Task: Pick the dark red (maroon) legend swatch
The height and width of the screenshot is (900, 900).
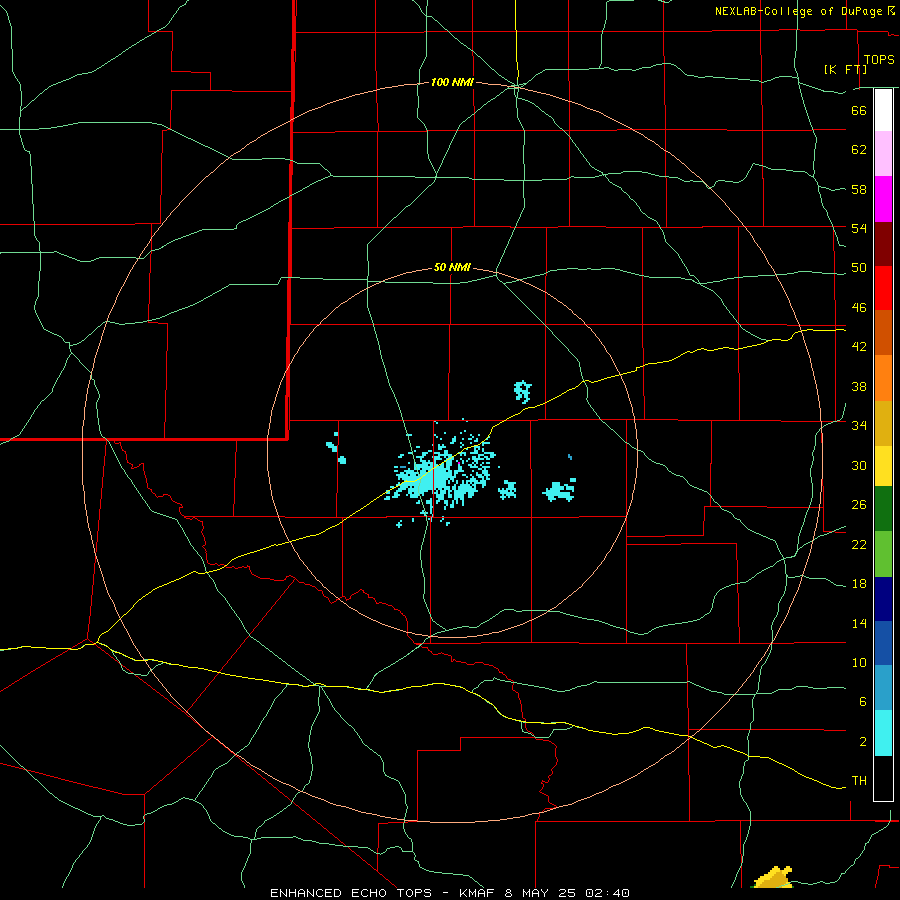Action: pyautogui.click(x=883, y=244)
